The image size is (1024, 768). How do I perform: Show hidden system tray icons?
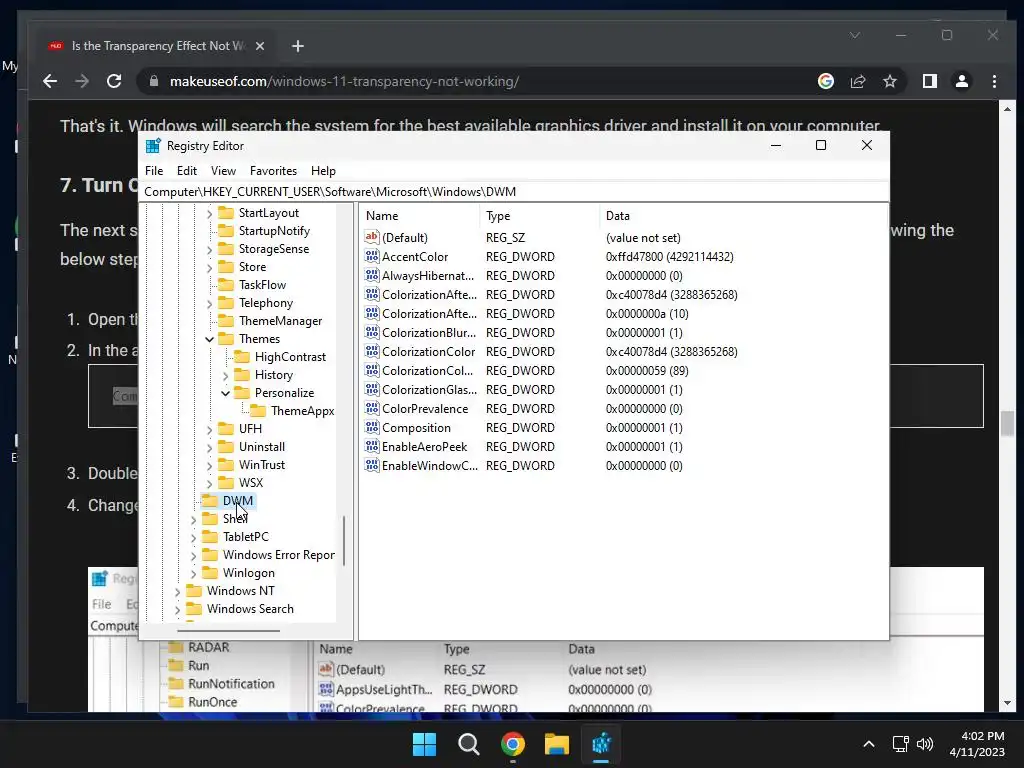coord(869,744)
